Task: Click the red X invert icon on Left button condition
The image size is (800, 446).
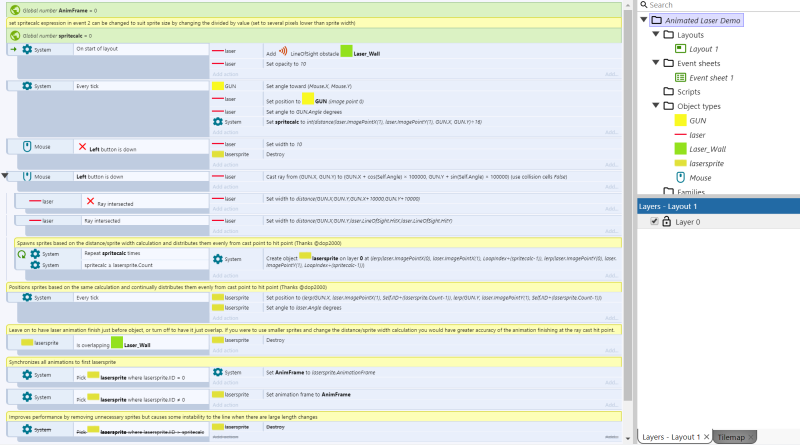Action: point(82,146)
